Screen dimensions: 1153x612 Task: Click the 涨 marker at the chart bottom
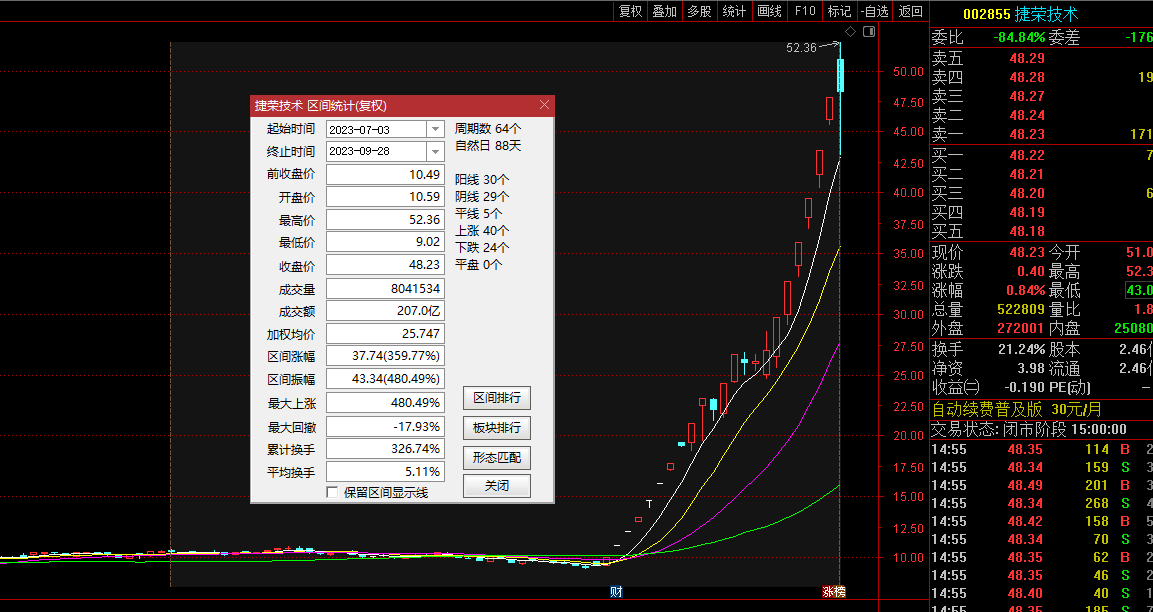coord(827,592)
